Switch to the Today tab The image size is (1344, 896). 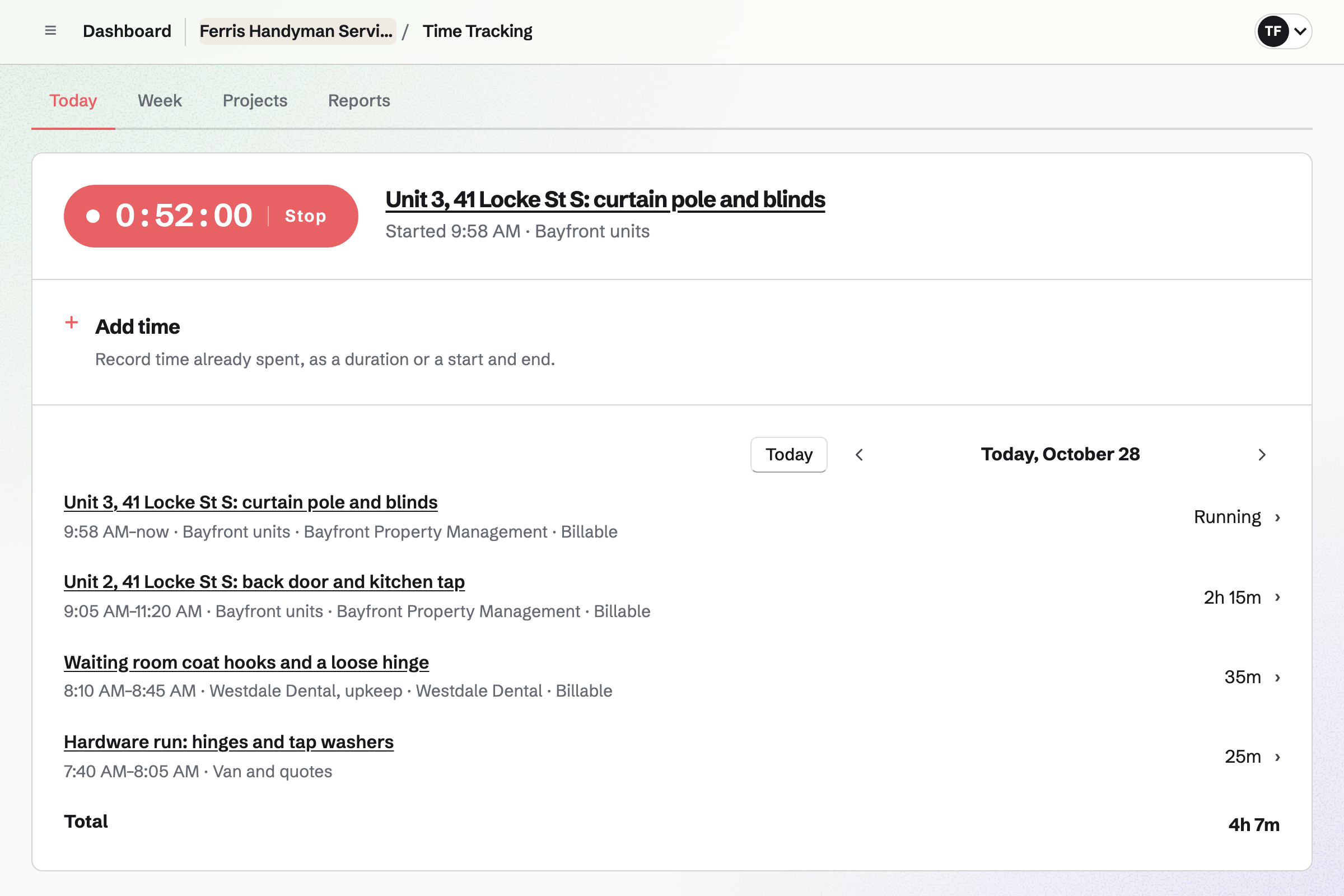tap(73, 101)
